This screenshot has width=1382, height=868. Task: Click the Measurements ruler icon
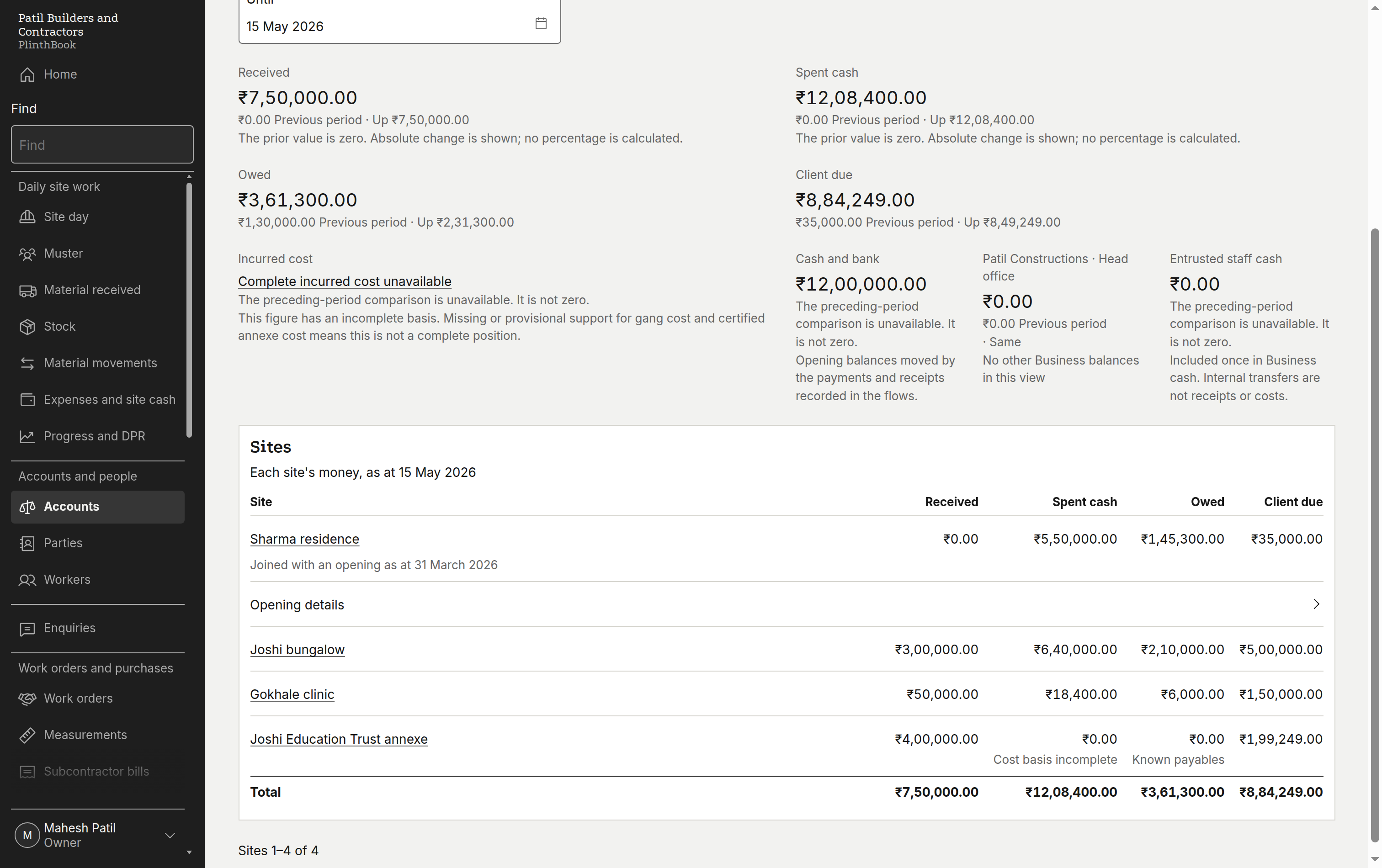[x=27, y=736]
